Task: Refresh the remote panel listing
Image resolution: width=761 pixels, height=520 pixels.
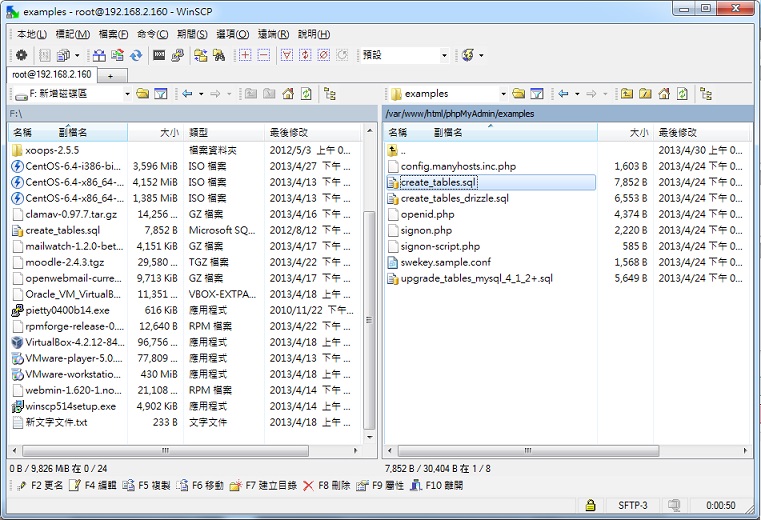Action: pos(682,94)
